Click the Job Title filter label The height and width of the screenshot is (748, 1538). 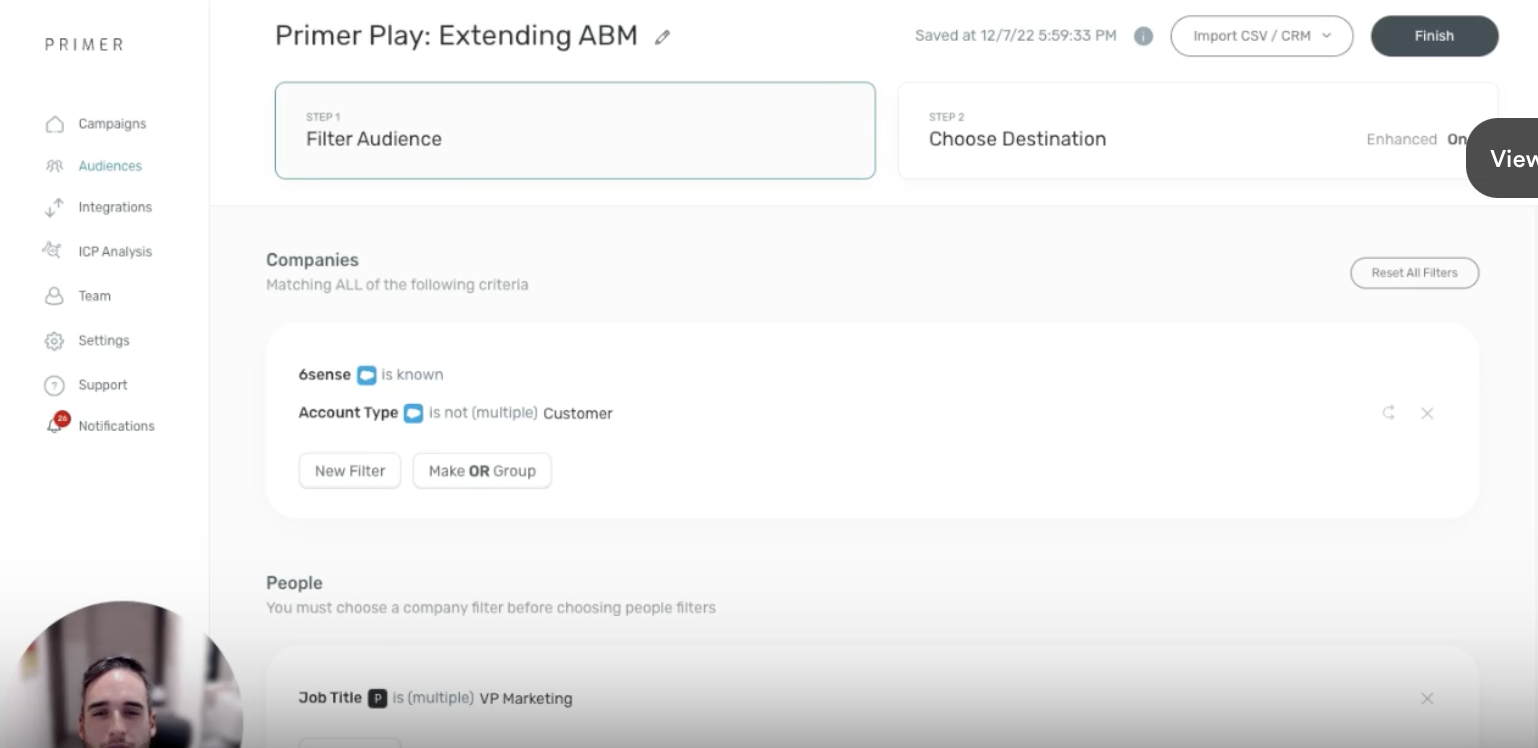click(x=330, y=698)
